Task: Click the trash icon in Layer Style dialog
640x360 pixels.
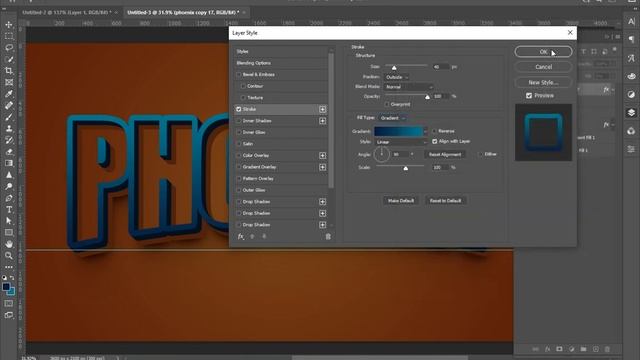Action: click(x=328, y=236)
